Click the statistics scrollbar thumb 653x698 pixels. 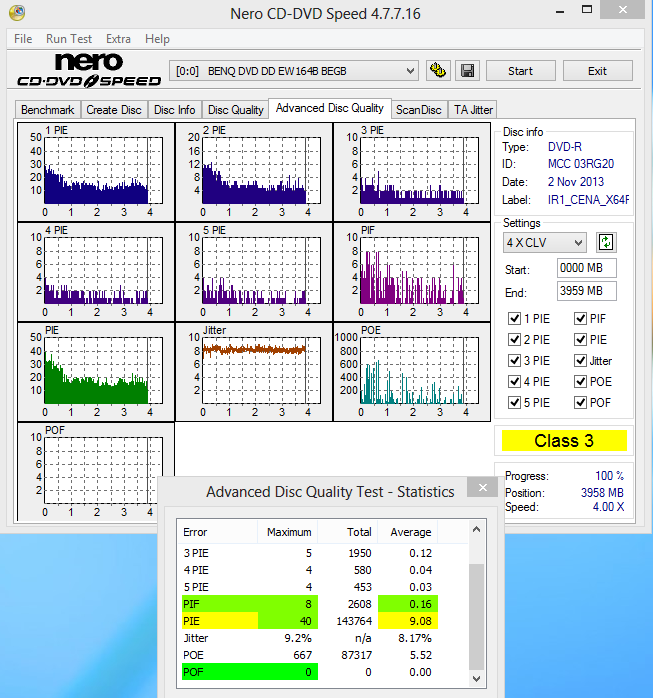point(476,617)
